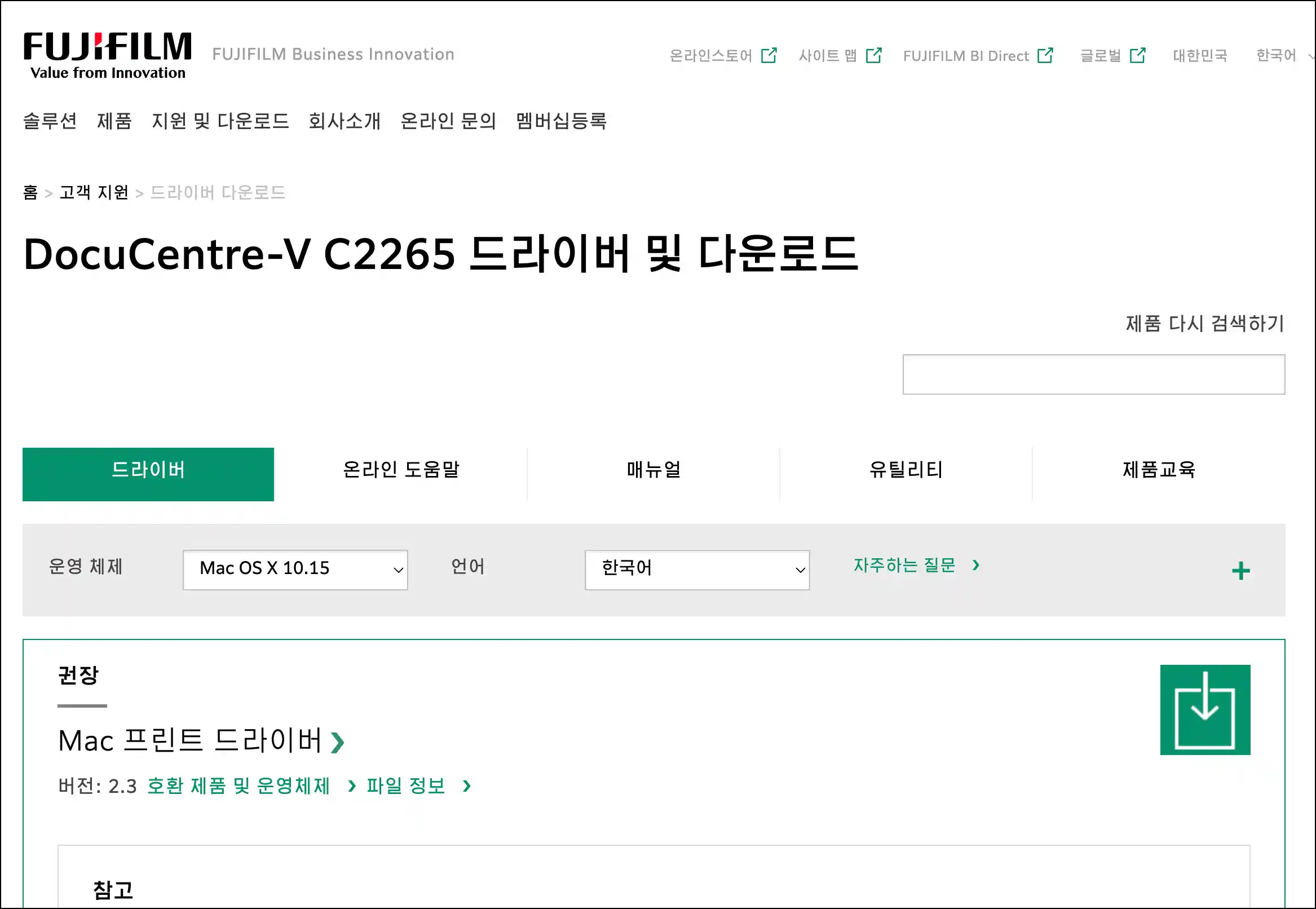Switch to the 온라인 도움말 tab

(401, 474)
